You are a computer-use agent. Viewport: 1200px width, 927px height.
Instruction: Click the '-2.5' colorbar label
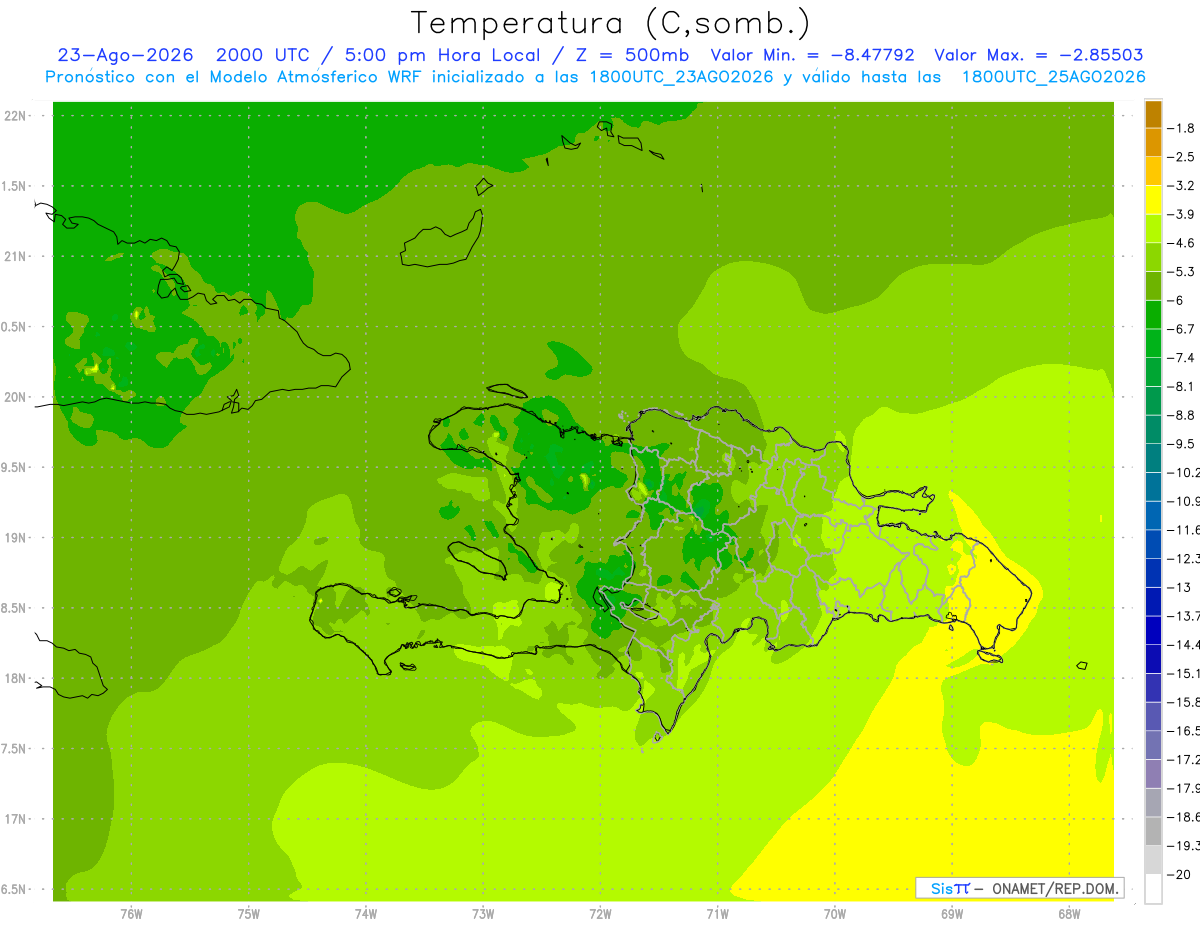pyautogui.click(x=1182, y=157)
